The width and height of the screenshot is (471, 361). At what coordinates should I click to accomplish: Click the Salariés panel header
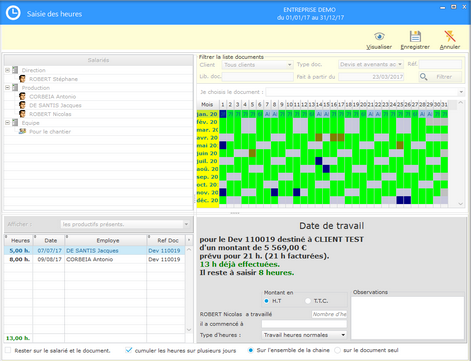(x=98, y=60)
